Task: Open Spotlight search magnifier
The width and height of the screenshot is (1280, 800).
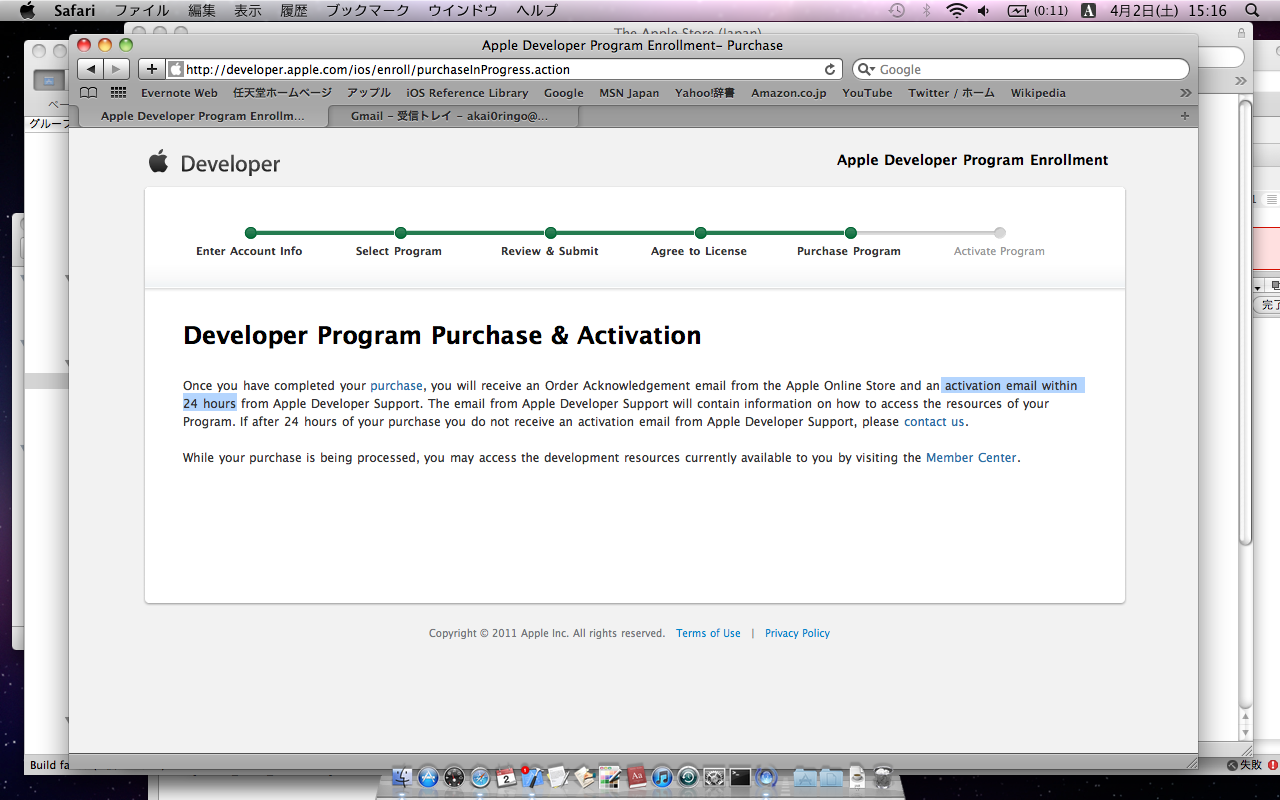Action: (1252, 10)
